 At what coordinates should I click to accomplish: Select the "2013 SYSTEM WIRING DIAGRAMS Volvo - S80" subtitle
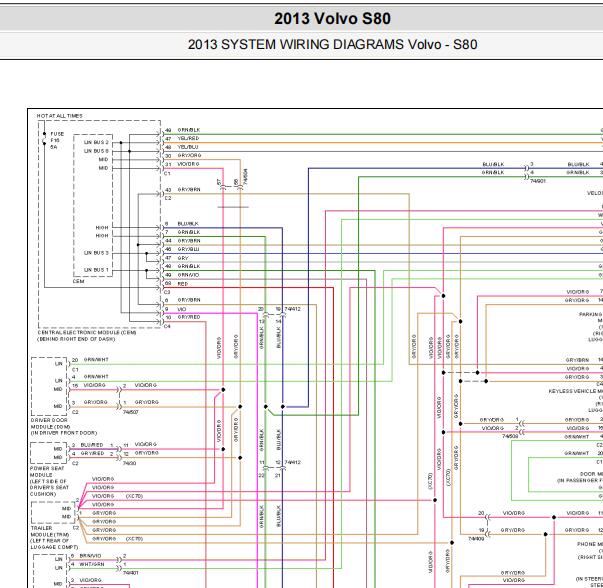coord(332,45)
